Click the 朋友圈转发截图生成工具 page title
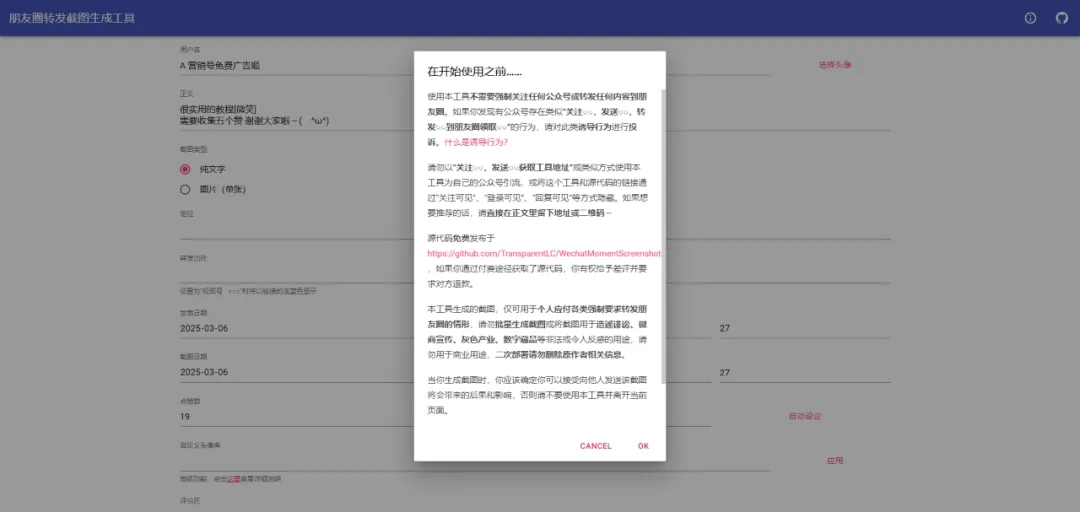1080x512 pixels. pos(72,18)
